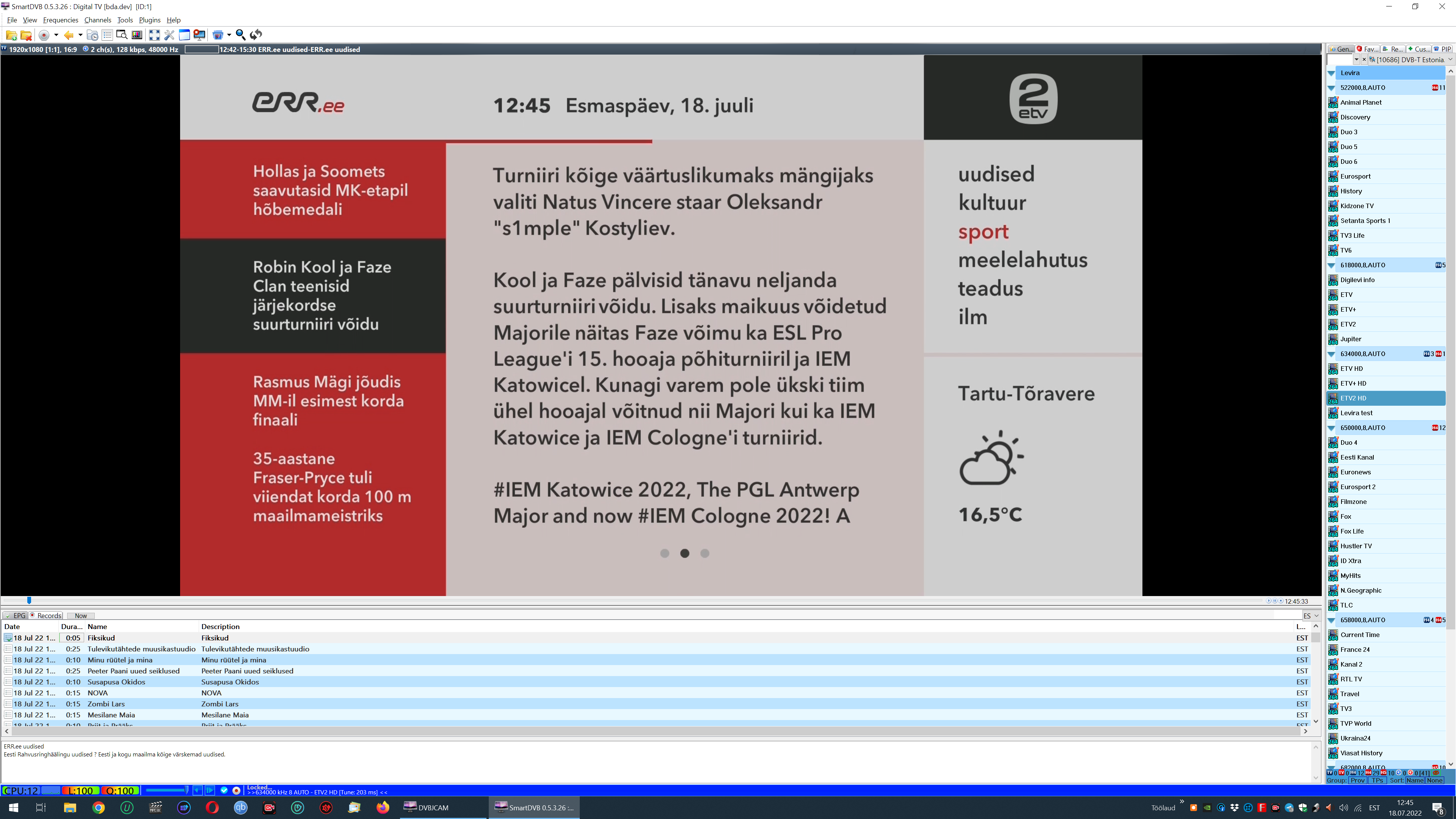Select the Euronews channel
Viewport: 1456px width, 819px height.
(1386, 472)
